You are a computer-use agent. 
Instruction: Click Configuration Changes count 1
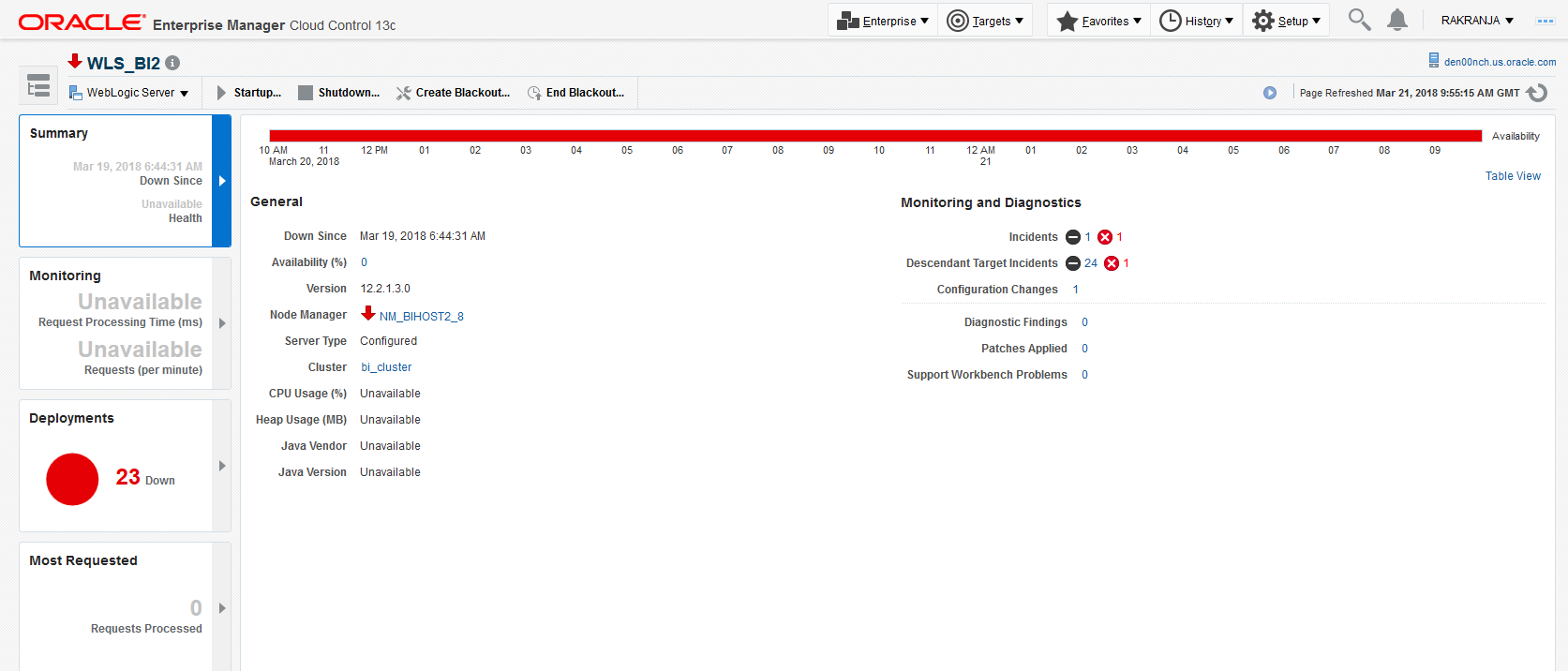[1076, 290]
